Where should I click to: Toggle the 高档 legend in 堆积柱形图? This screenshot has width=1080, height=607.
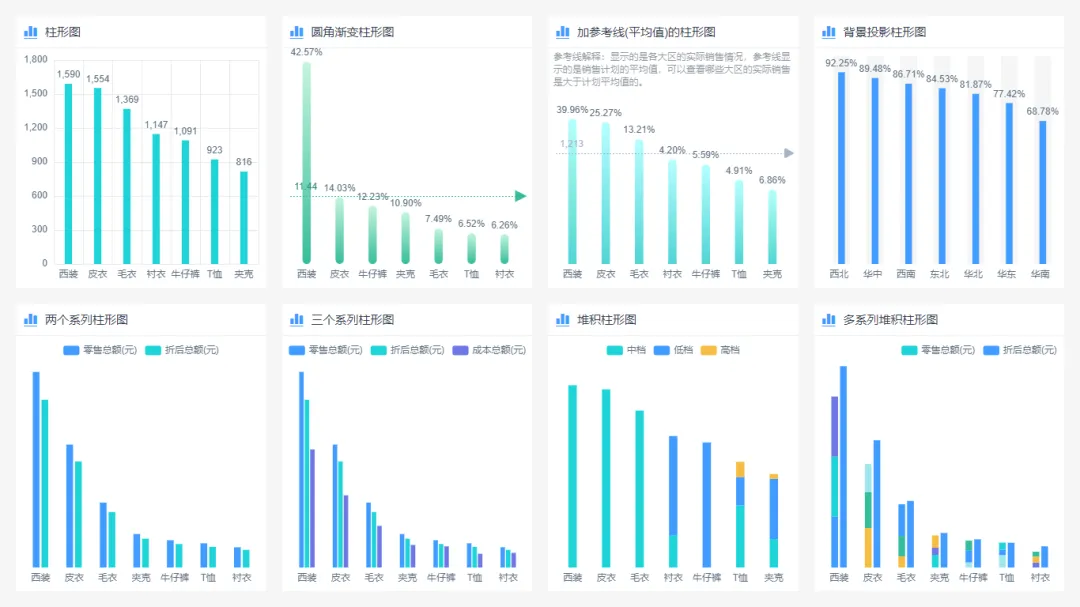[720, 350]
